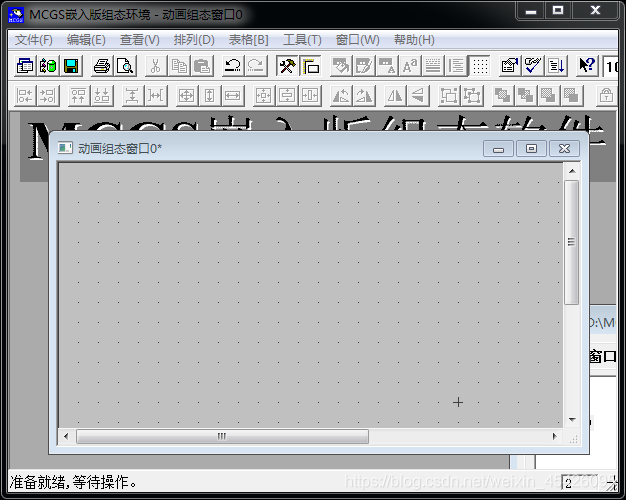Click the make same width and height icon
Image resolution: width=626 pixels, height=500 pixels.
tap(186, 96)
